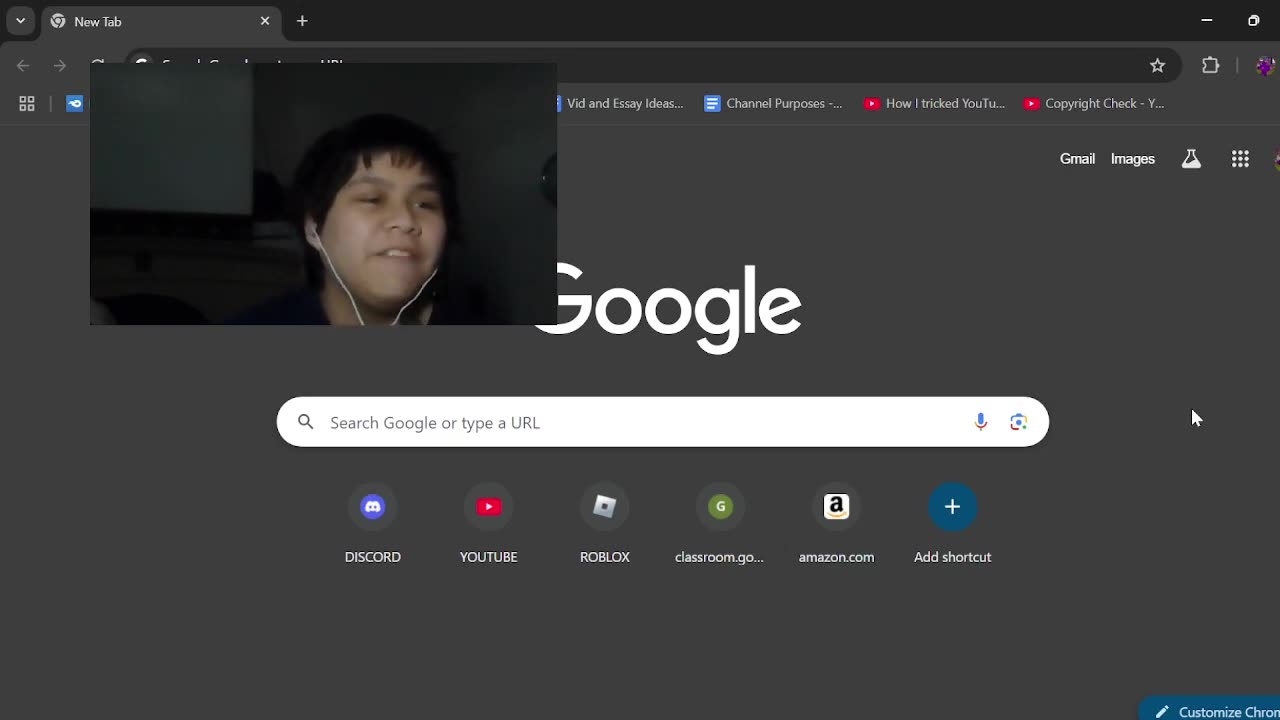Go back with the back arrow
1280x720 pixels.
tap(23, 66)
